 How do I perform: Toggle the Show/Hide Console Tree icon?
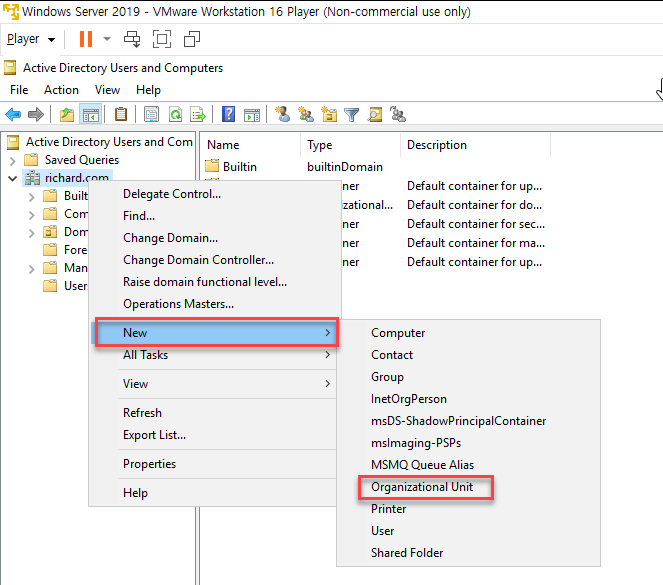[x=90, y=114]
